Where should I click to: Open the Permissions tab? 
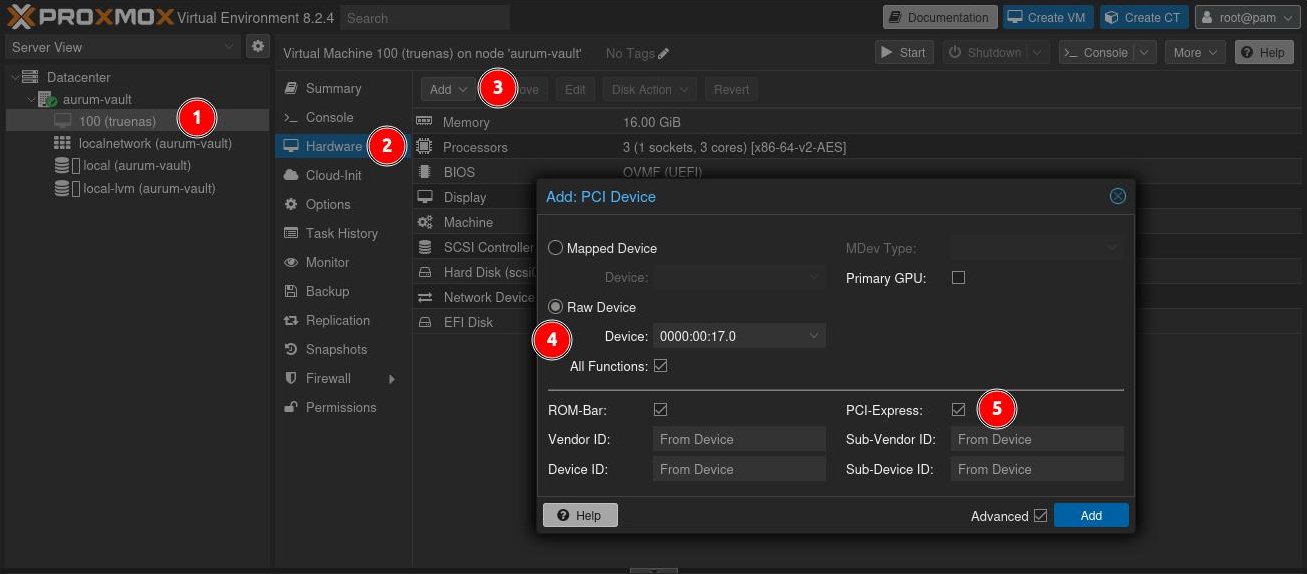click(x=342, y=407)
